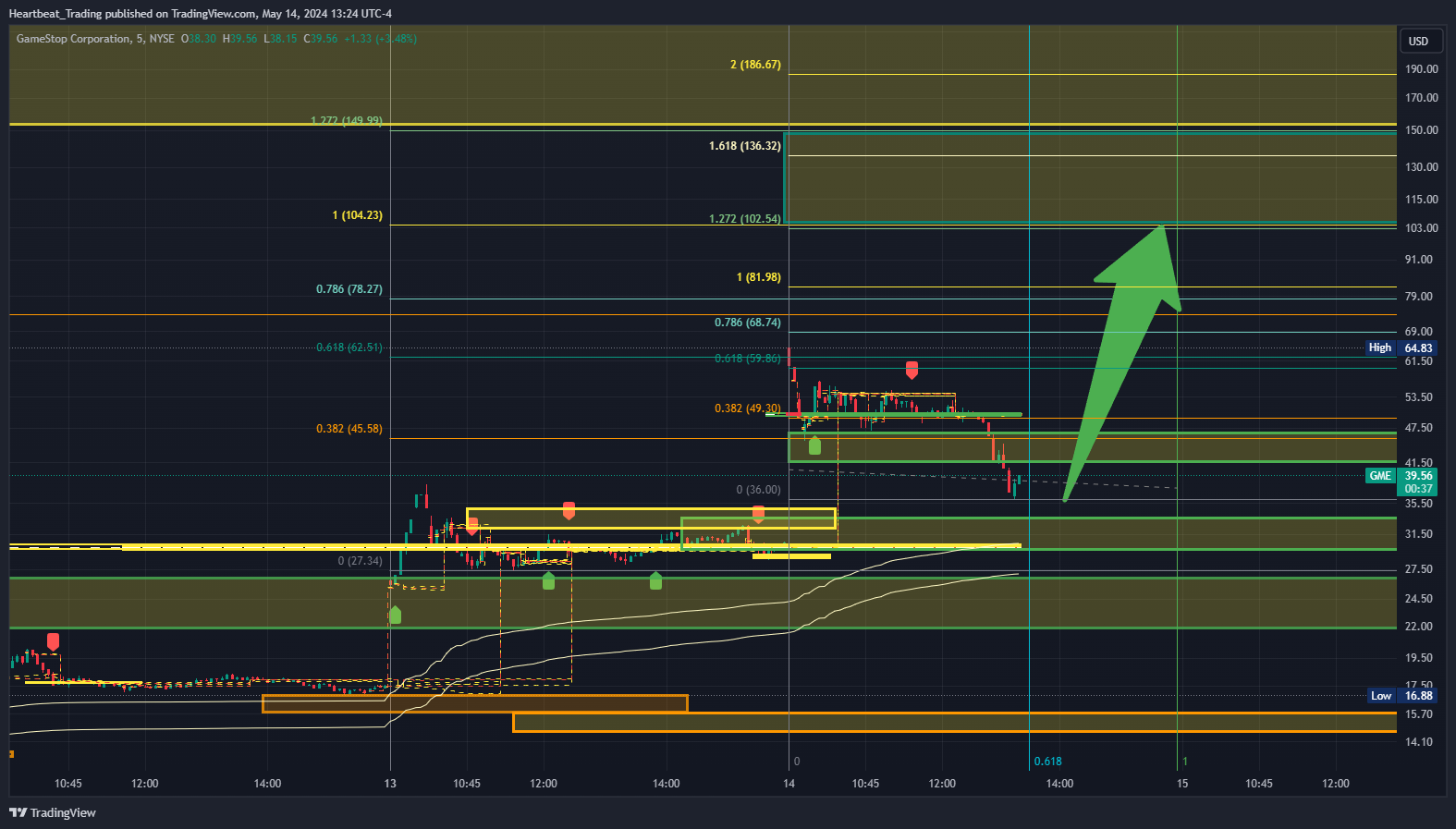
Task: Select the Fibonacci label 0.786 (68.74)
Action: (748, 323)
